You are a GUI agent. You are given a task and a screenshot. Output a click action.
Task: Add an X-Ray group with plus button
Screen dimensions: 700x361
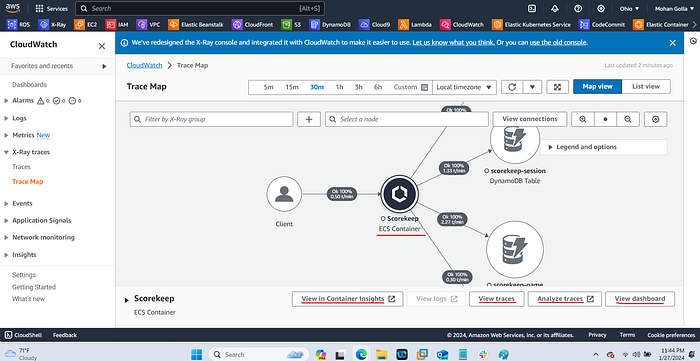tap(309, 119)
